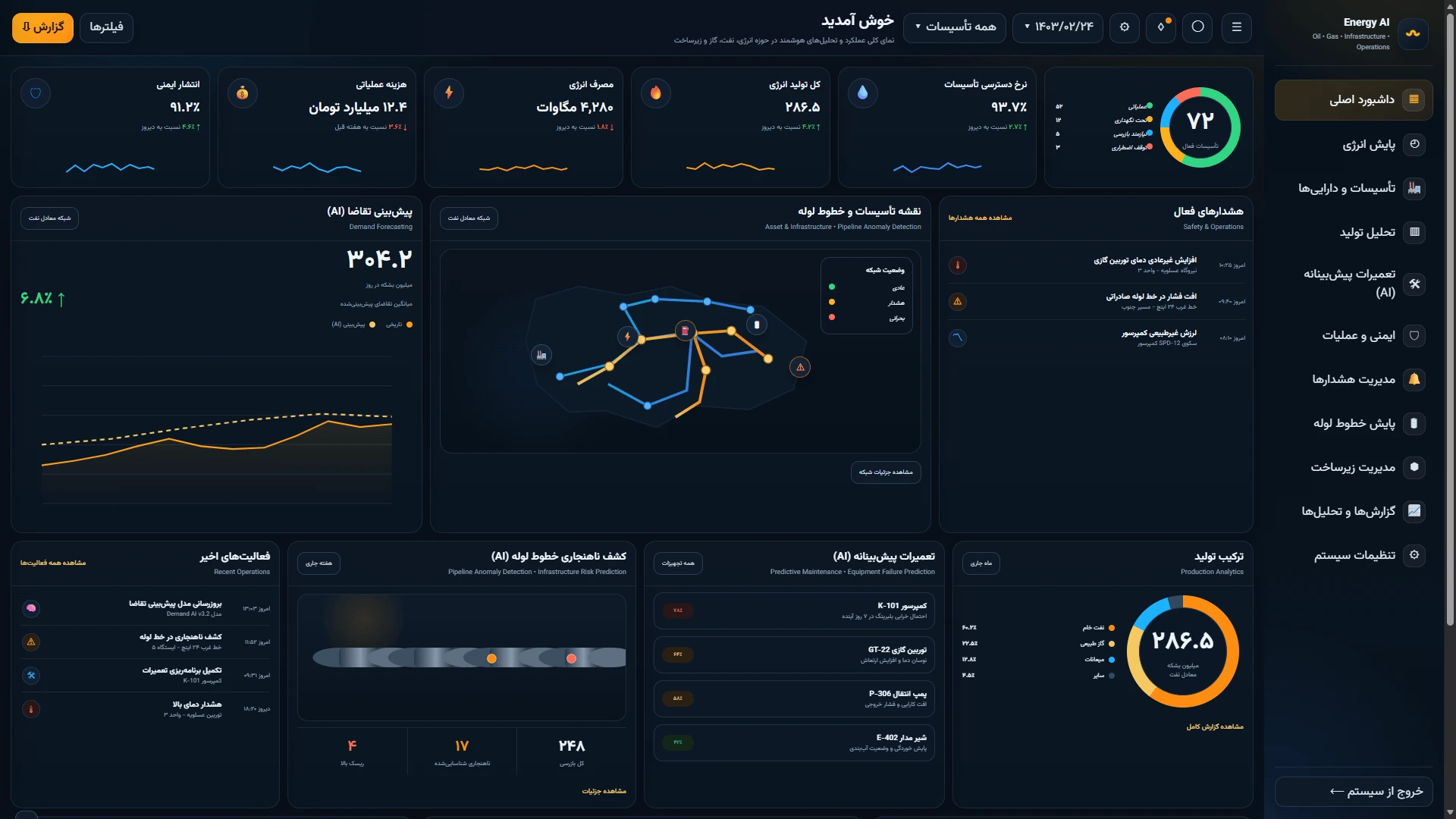Click the hamburger menu icon in header

[x=1237, y=27]
